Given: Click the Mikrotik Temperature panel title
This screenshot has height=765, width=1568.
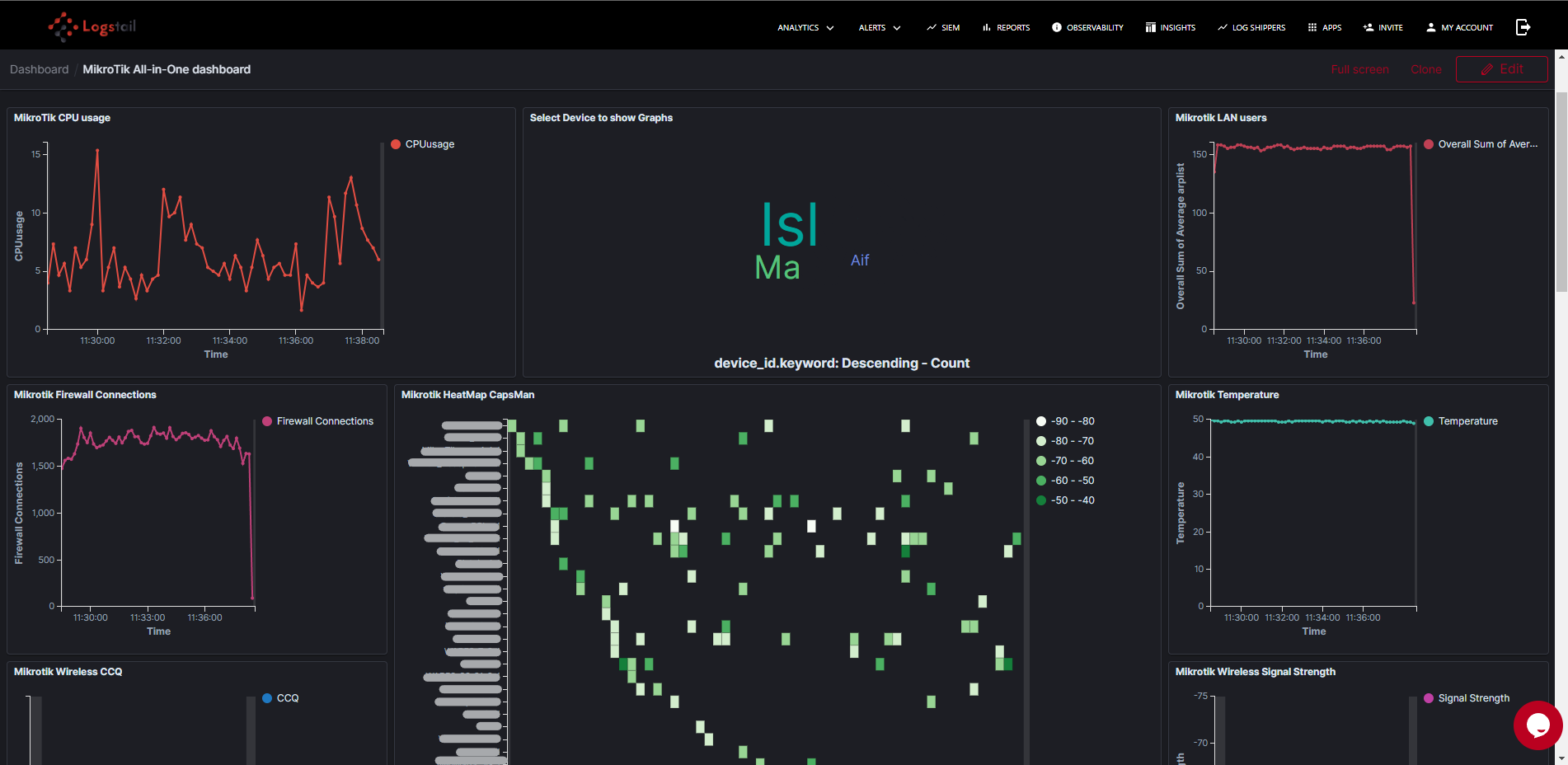Looking at the screenshot, I should [x=1227, y=395].
